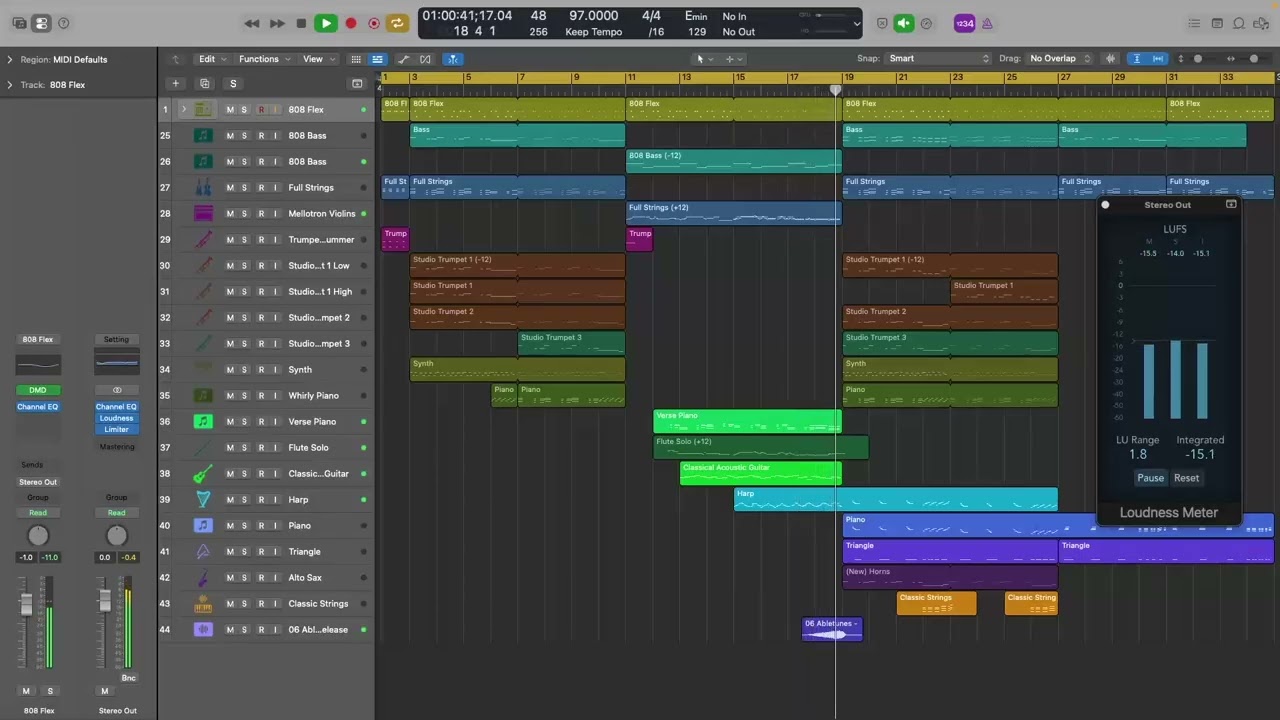Toggle the Flex view icon

[x=426, y=59]
